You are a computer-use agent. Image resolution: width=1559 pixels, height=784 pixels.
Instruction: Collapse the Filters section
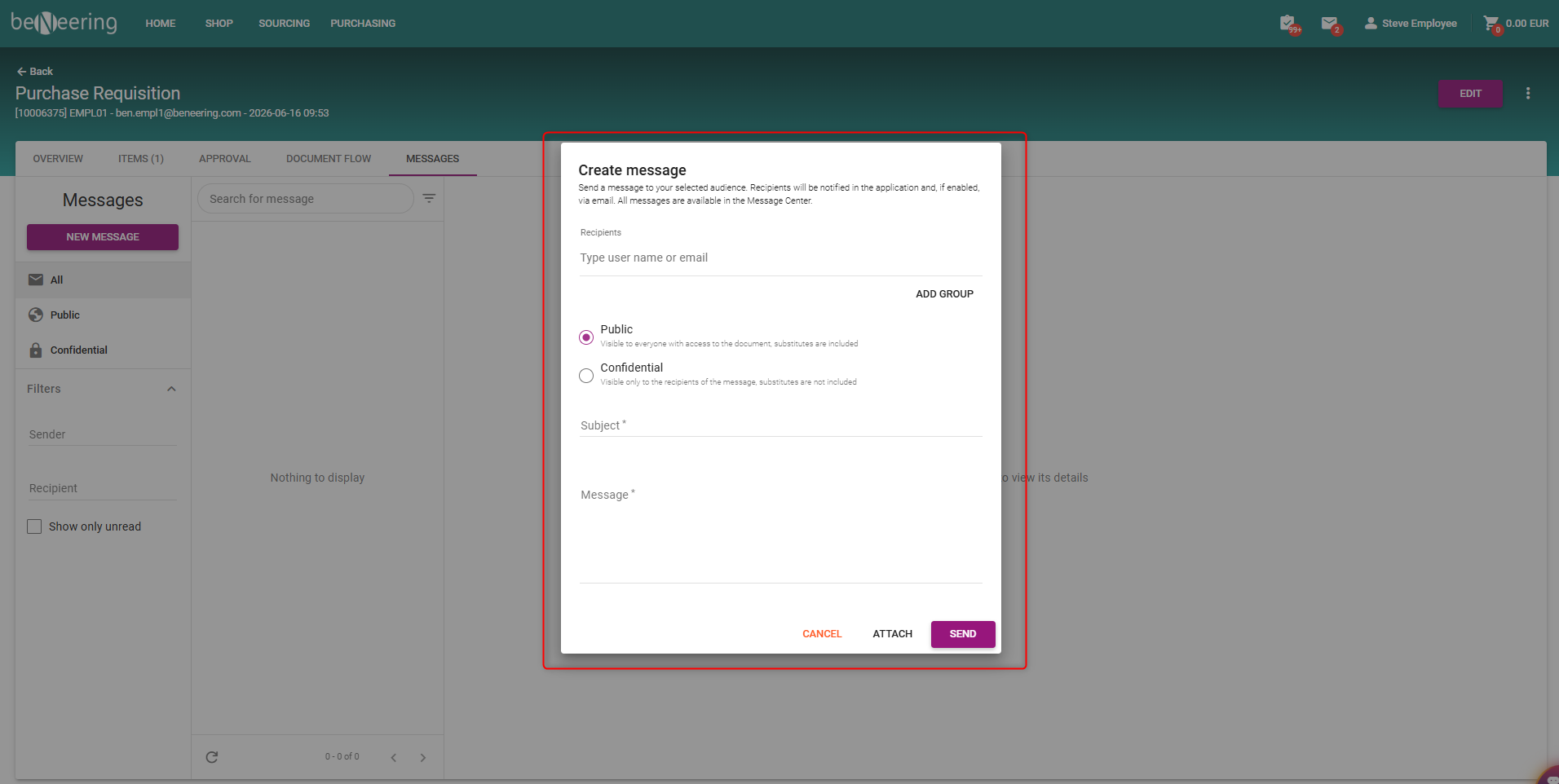(171, 389)
